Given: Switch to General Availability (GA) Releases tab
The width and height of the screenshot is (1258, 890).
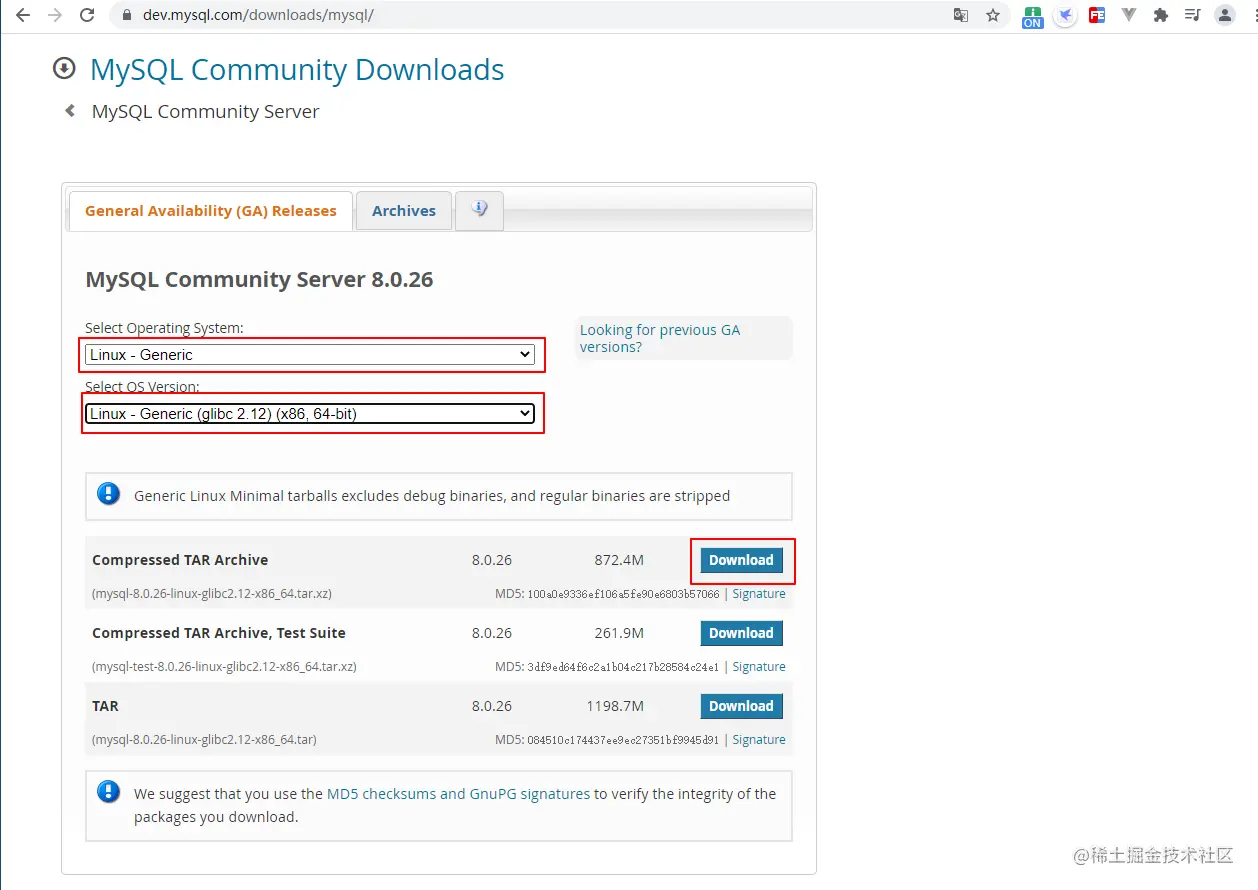Looking at the screenshot, I should [211, 211].
